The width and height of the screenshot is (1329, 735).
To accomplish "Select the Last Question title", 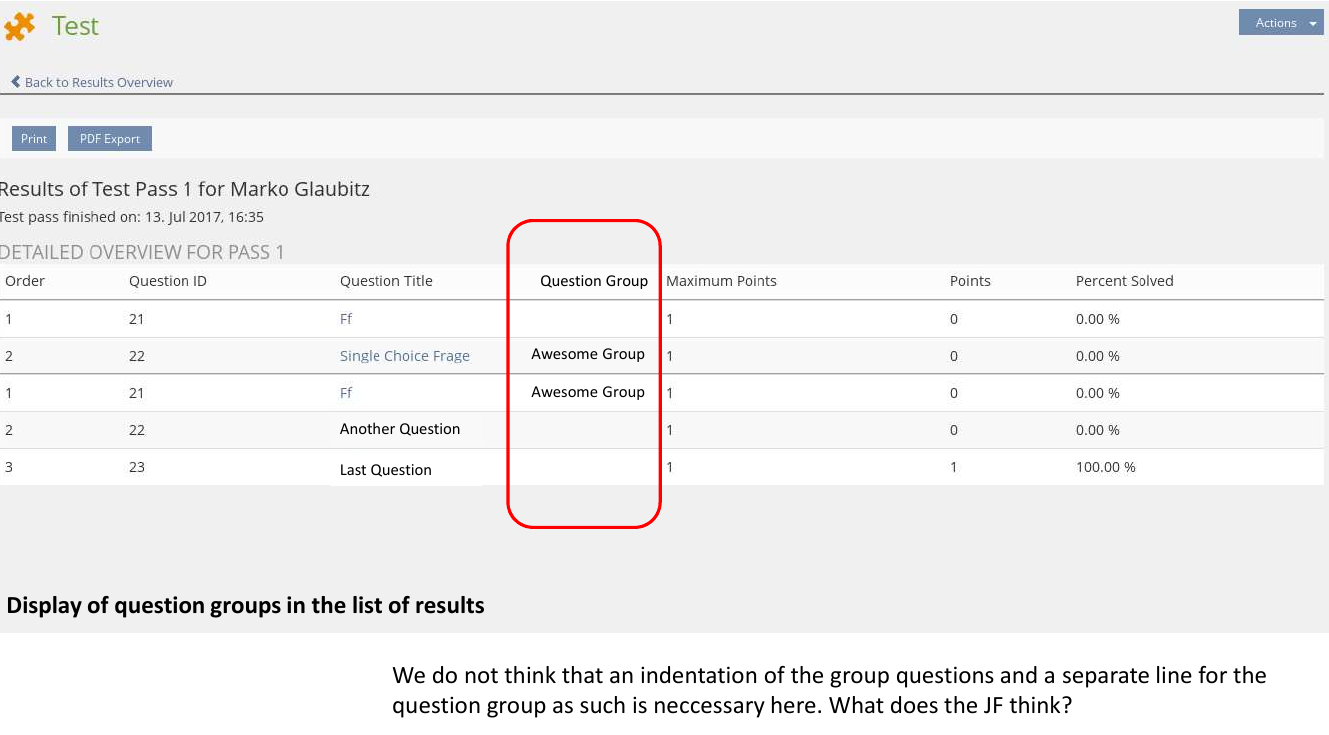I will coord(385,470).
